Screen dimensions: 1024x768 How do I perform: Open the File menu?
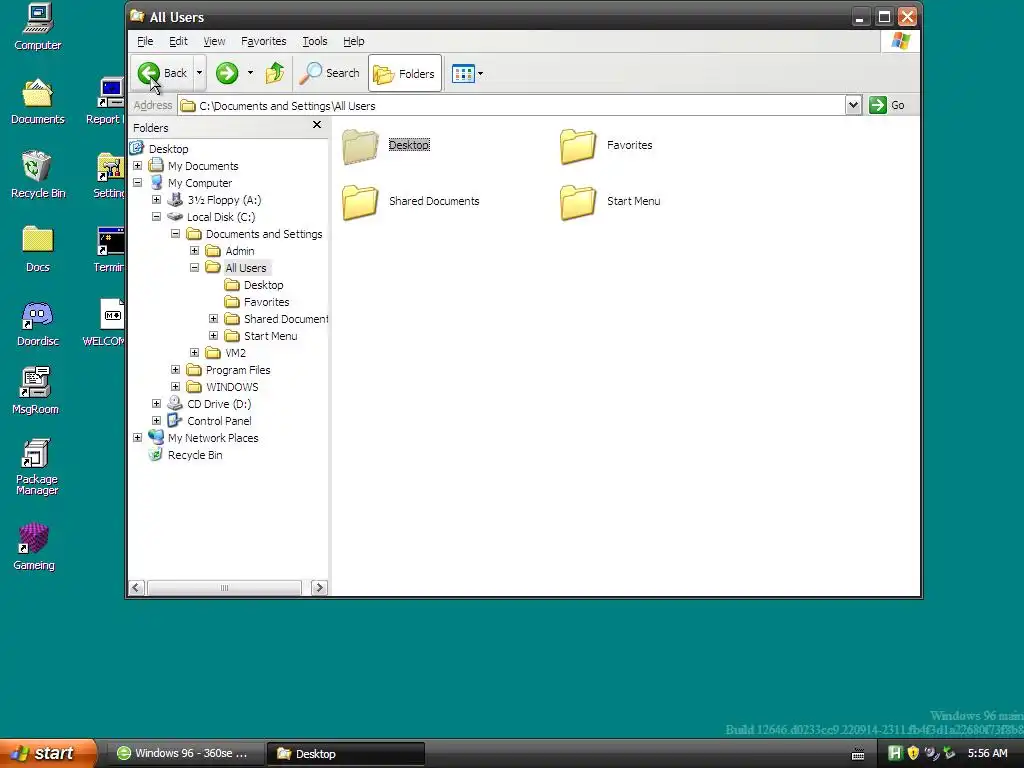click(x=145, y=41)
